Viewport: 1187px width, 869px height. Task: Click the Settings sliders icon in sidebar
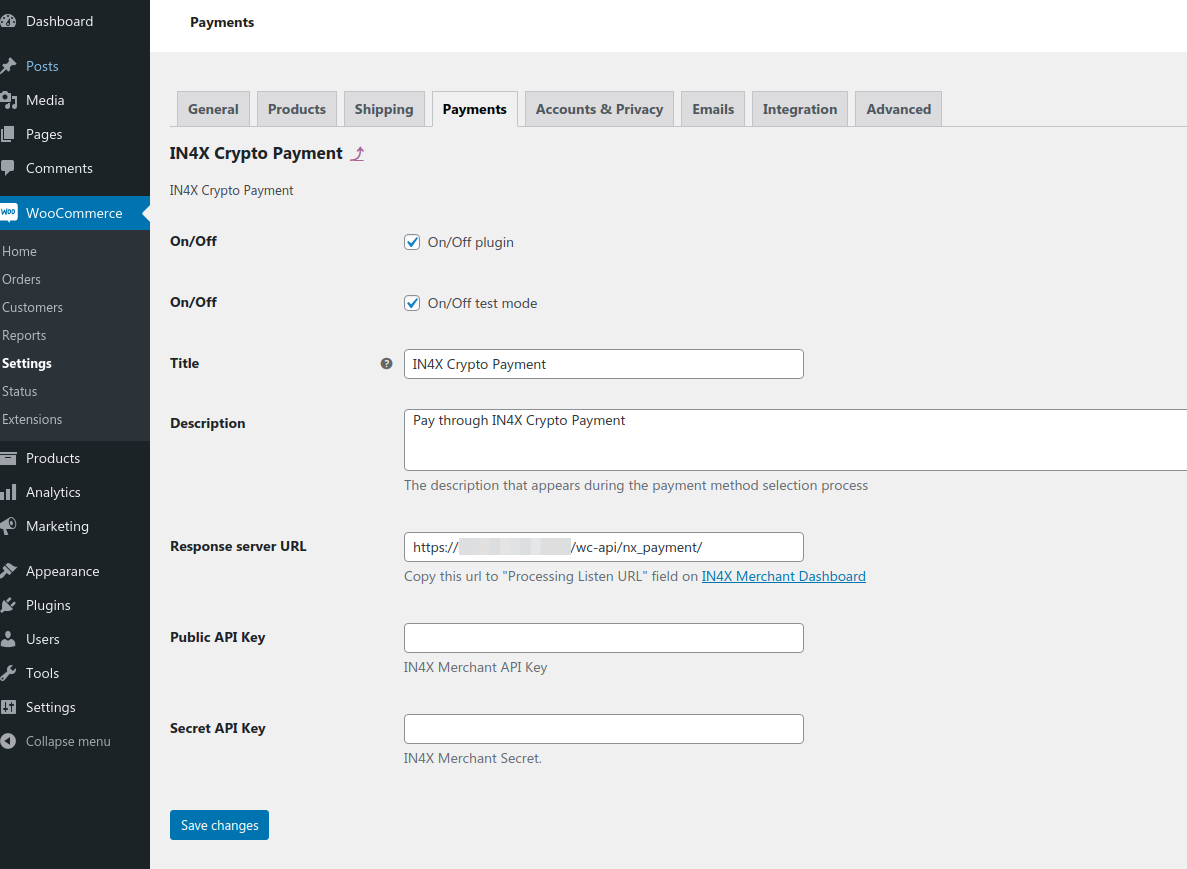[x=8, y=707]
